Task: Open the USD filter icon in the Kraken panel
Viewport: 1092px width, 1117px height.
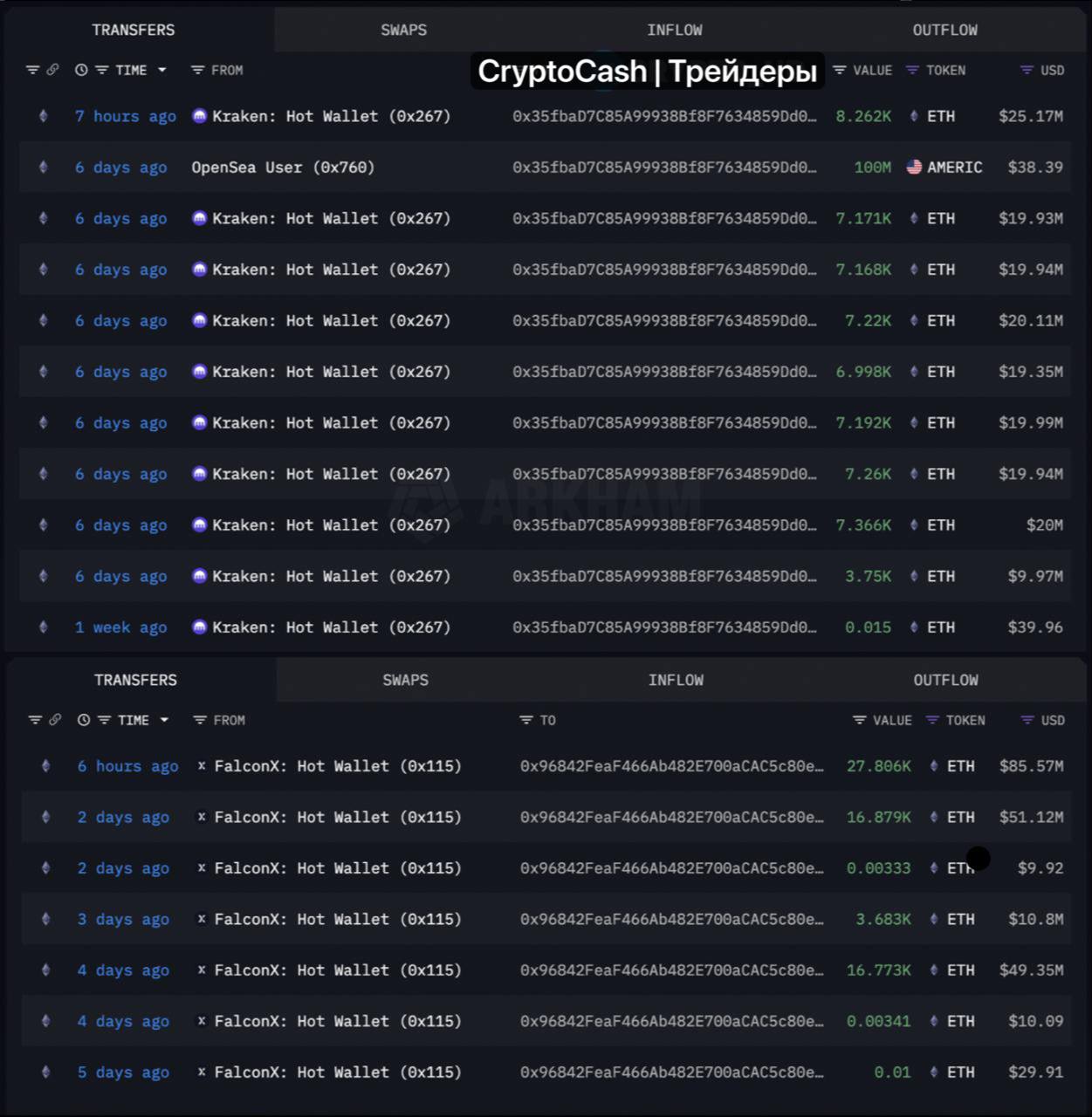Action: (x=1027, y=70)
